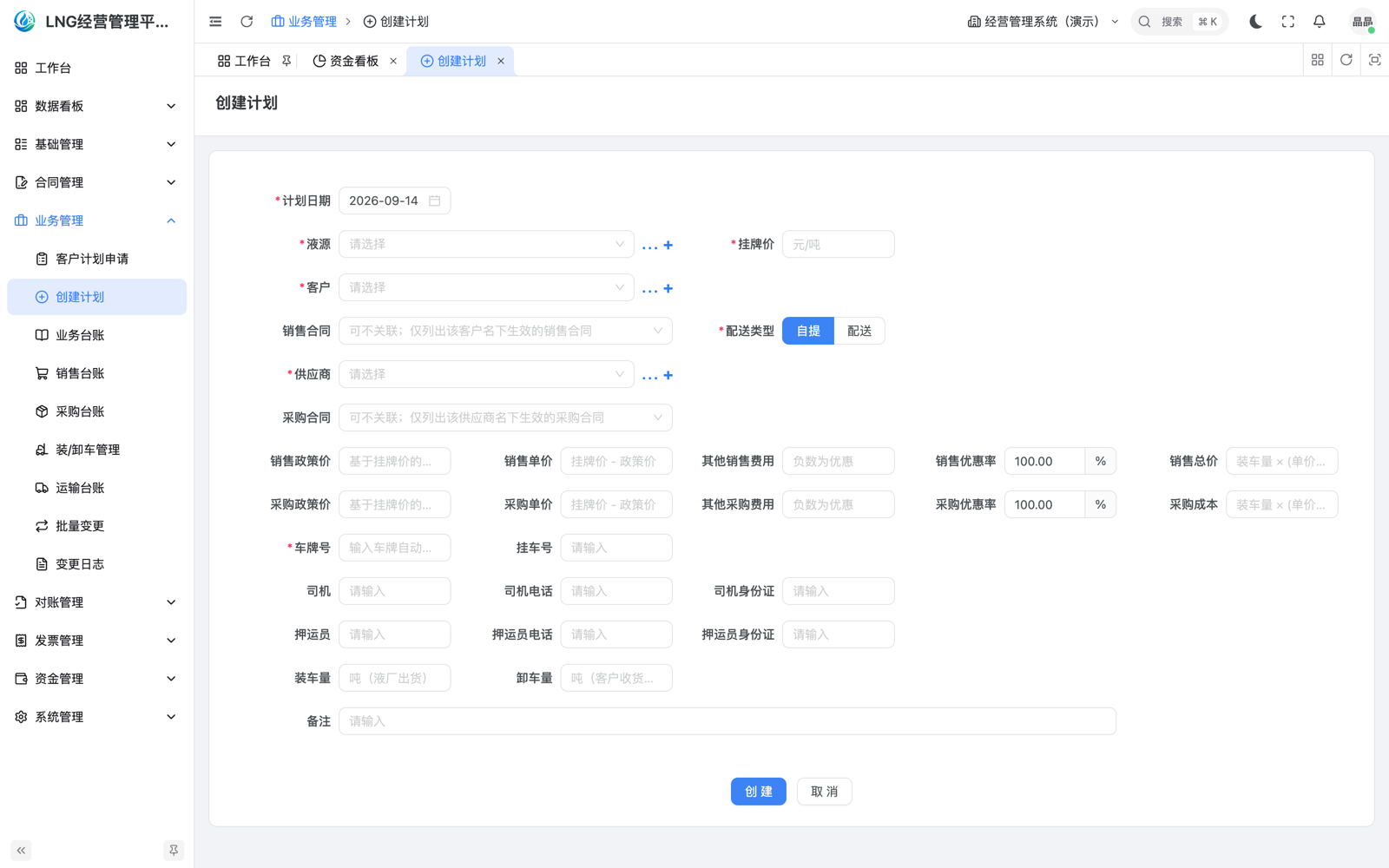The height and width of the screenshot is (868, 1389).
Task: Click the 取消 button
Action: (824, 792)
